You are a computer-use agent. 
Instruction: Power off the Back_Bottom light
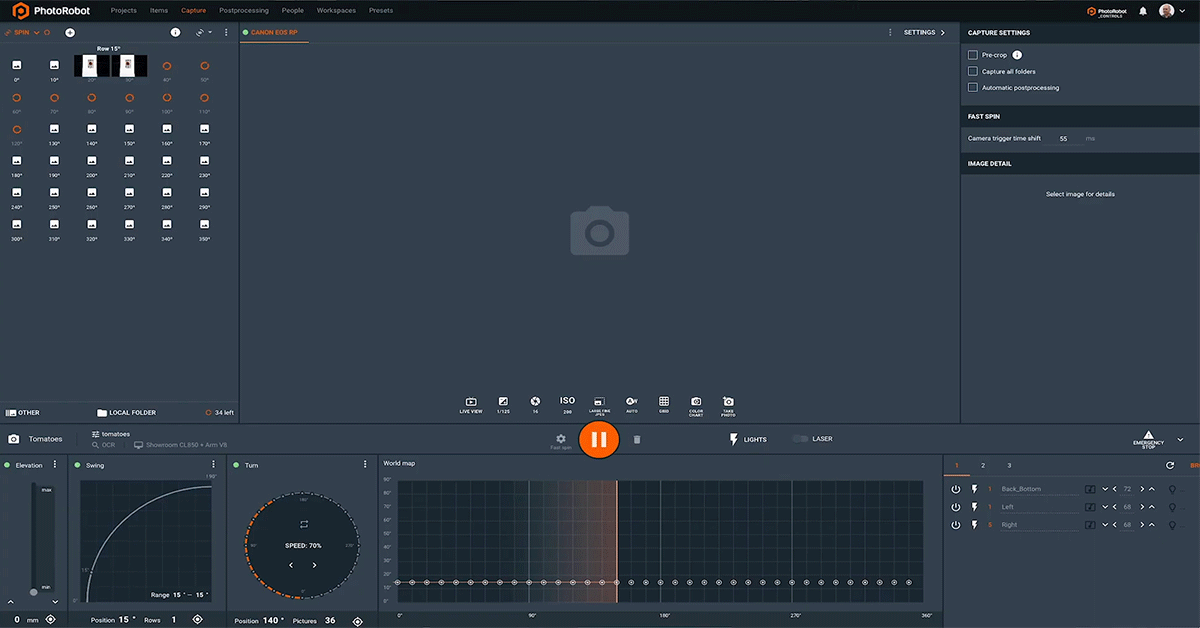[955, 489]
